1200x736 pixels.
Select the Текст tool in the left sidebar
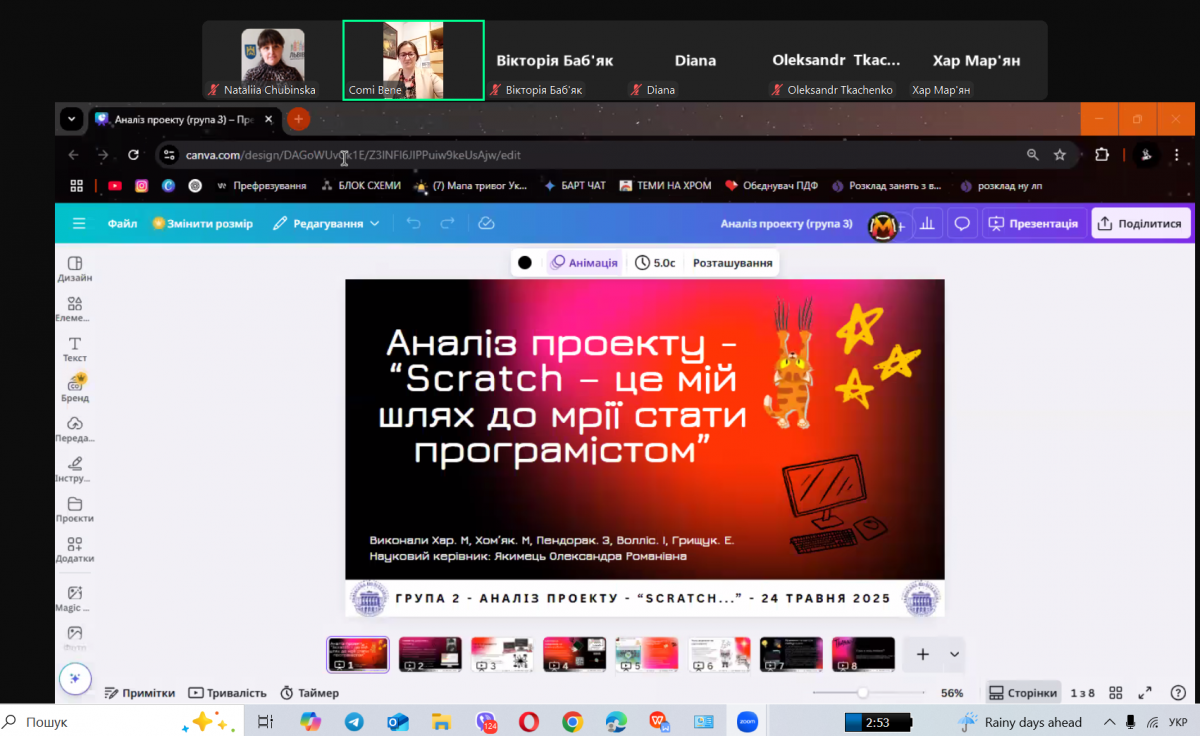(75, 347)
